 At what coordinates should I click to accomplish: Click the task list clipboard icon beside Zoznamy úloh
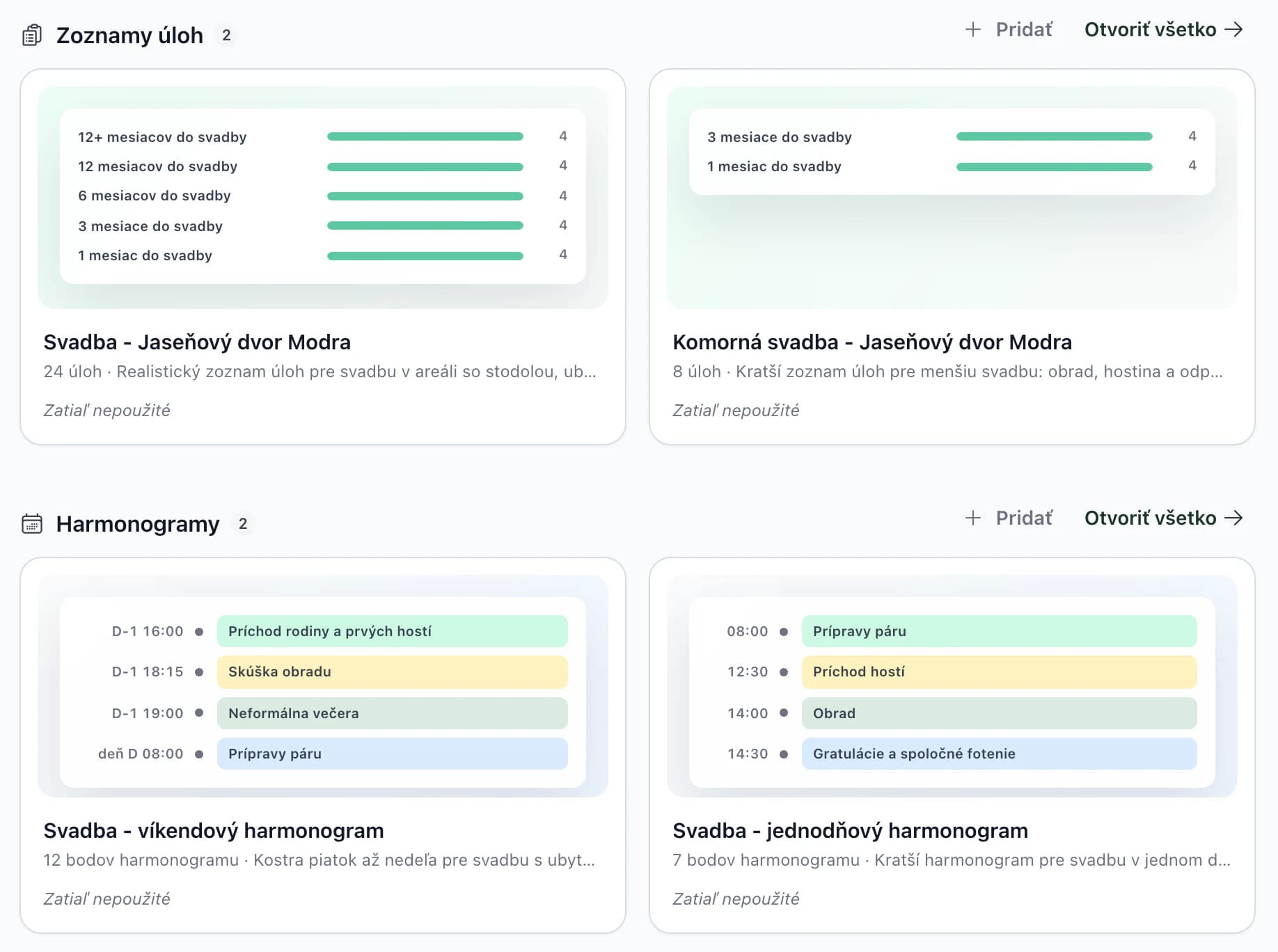pyautogui.click(x=32, y=35)
